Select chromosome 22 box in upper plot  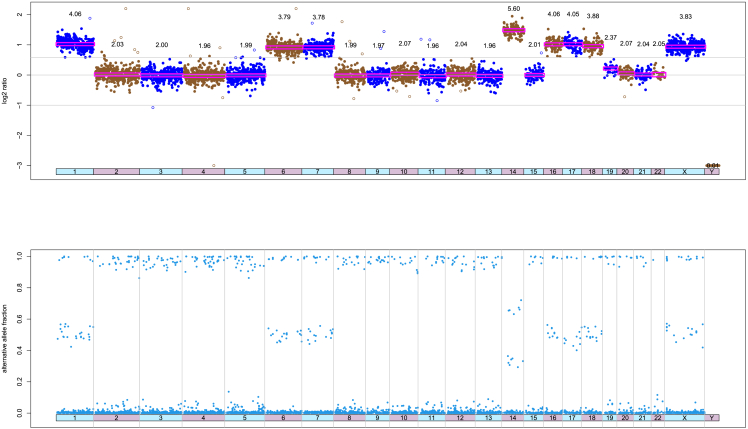[x=658, y=172]
